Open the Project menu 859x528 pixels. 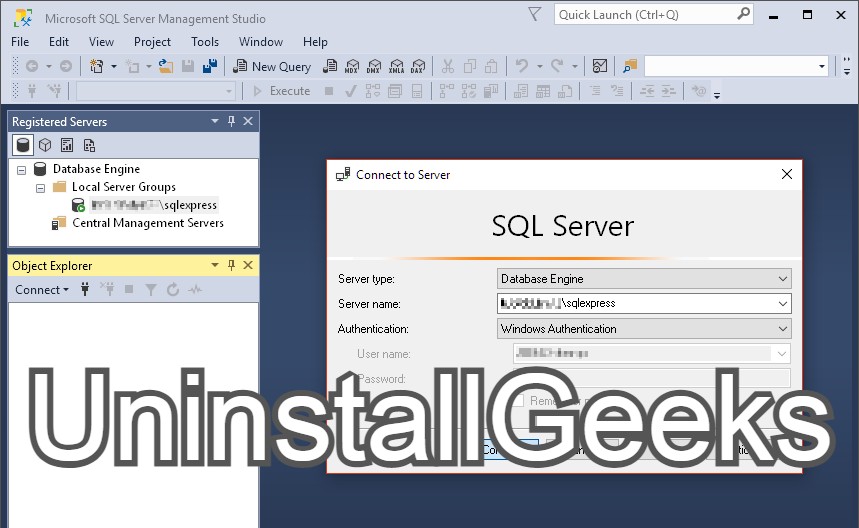(152, 42)
